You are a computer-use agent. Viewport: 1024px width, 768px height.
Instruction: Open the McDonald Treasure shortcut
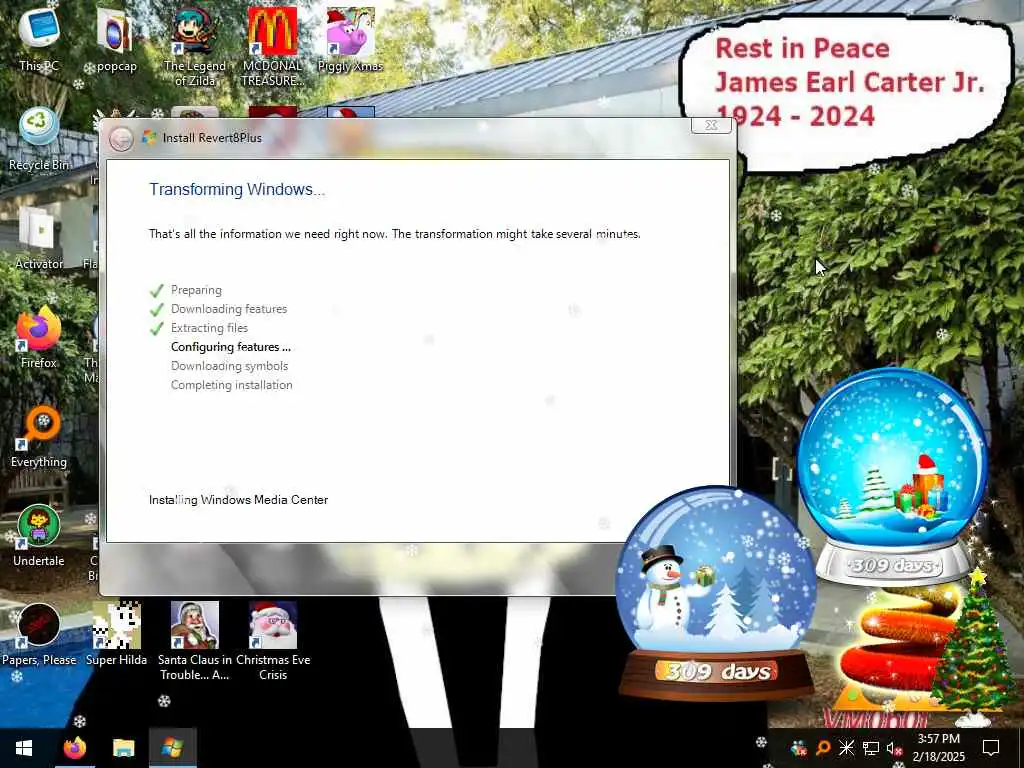tap(273, 46)
